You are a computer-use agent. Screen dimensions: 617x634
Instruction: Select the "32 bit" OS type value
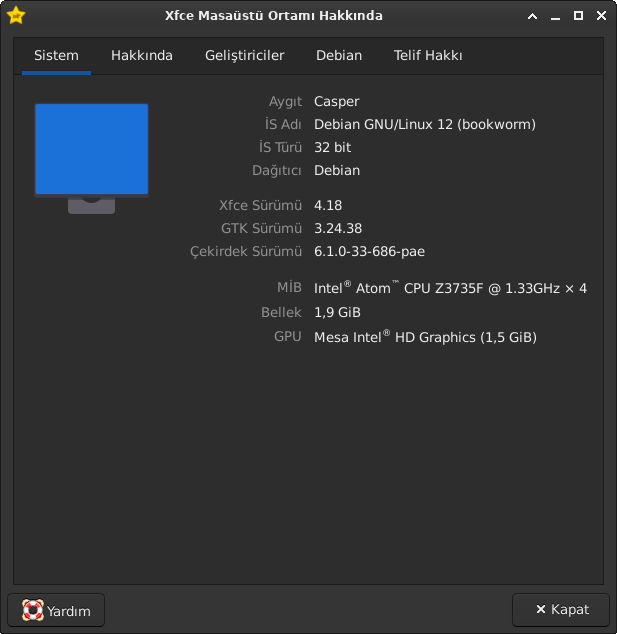tap(332, 148)
